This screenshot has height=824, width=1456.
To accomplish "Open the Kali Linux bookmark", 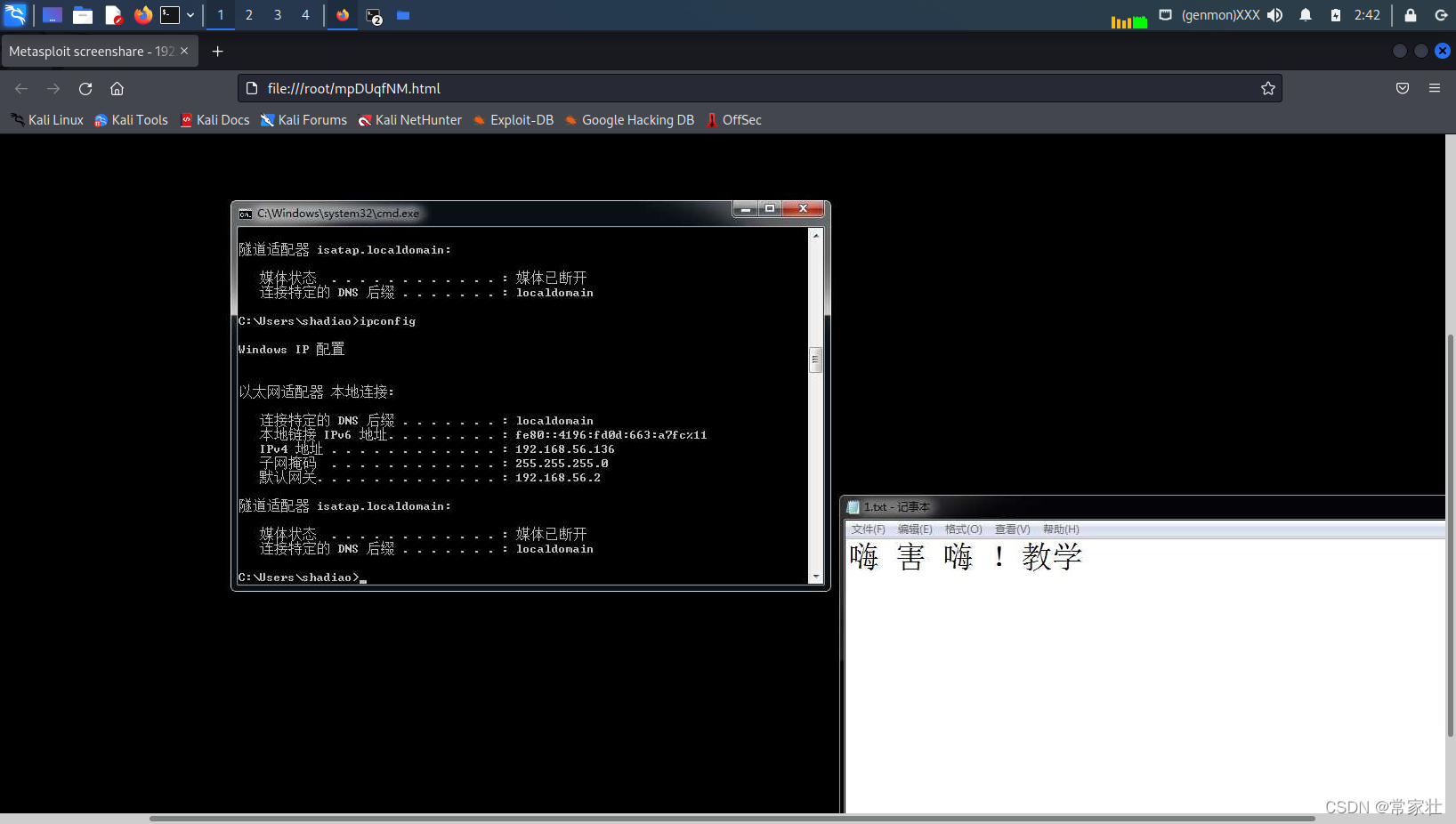I will point(47,120).
